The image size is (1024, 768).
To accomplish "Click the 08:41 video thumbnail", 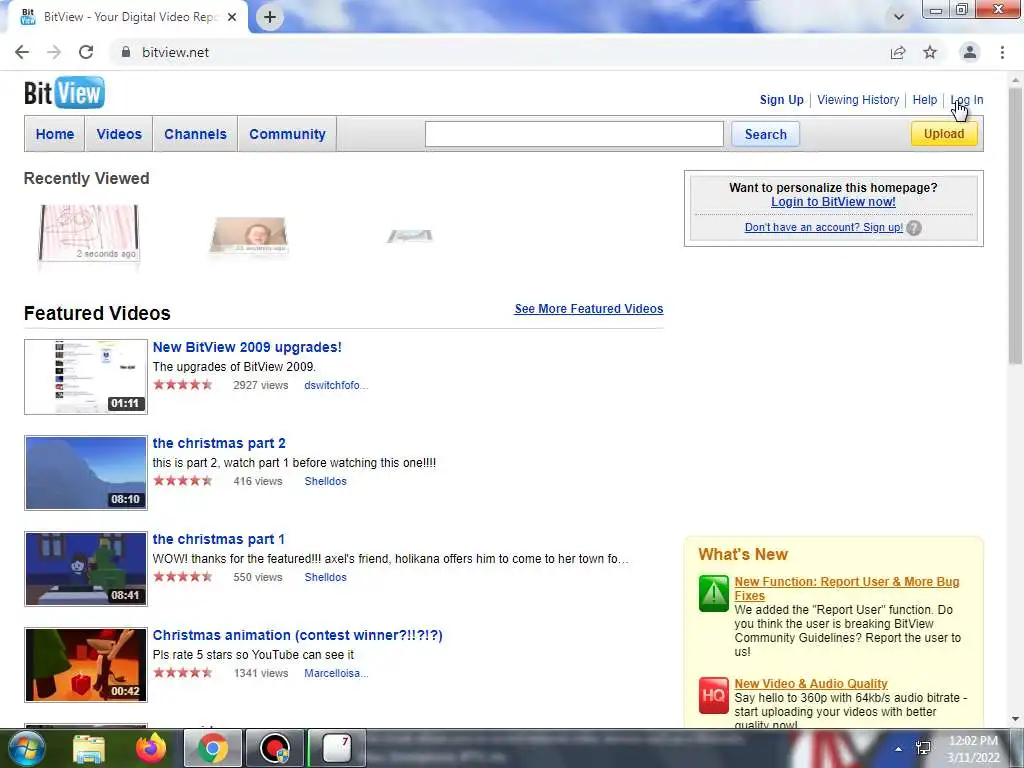I will pyautogui.click(x=86, y=568).
